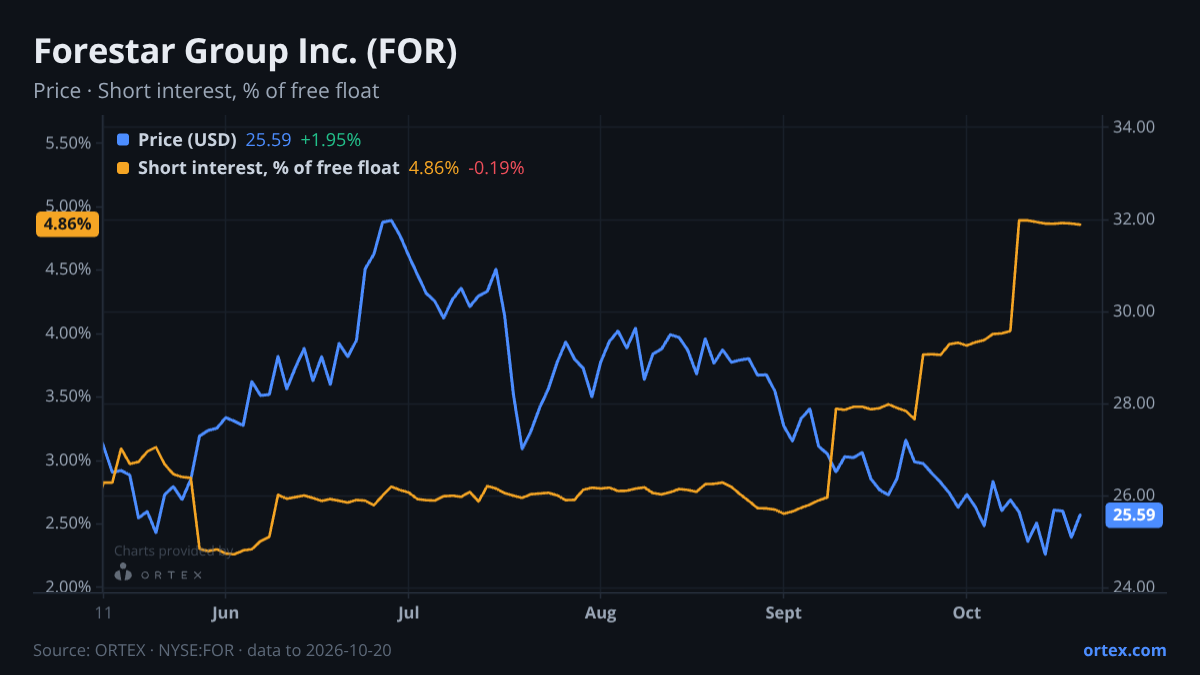Click the 3.00% left axis label
The width and height of the screenshot is (1200, 675).
[69, 460]
